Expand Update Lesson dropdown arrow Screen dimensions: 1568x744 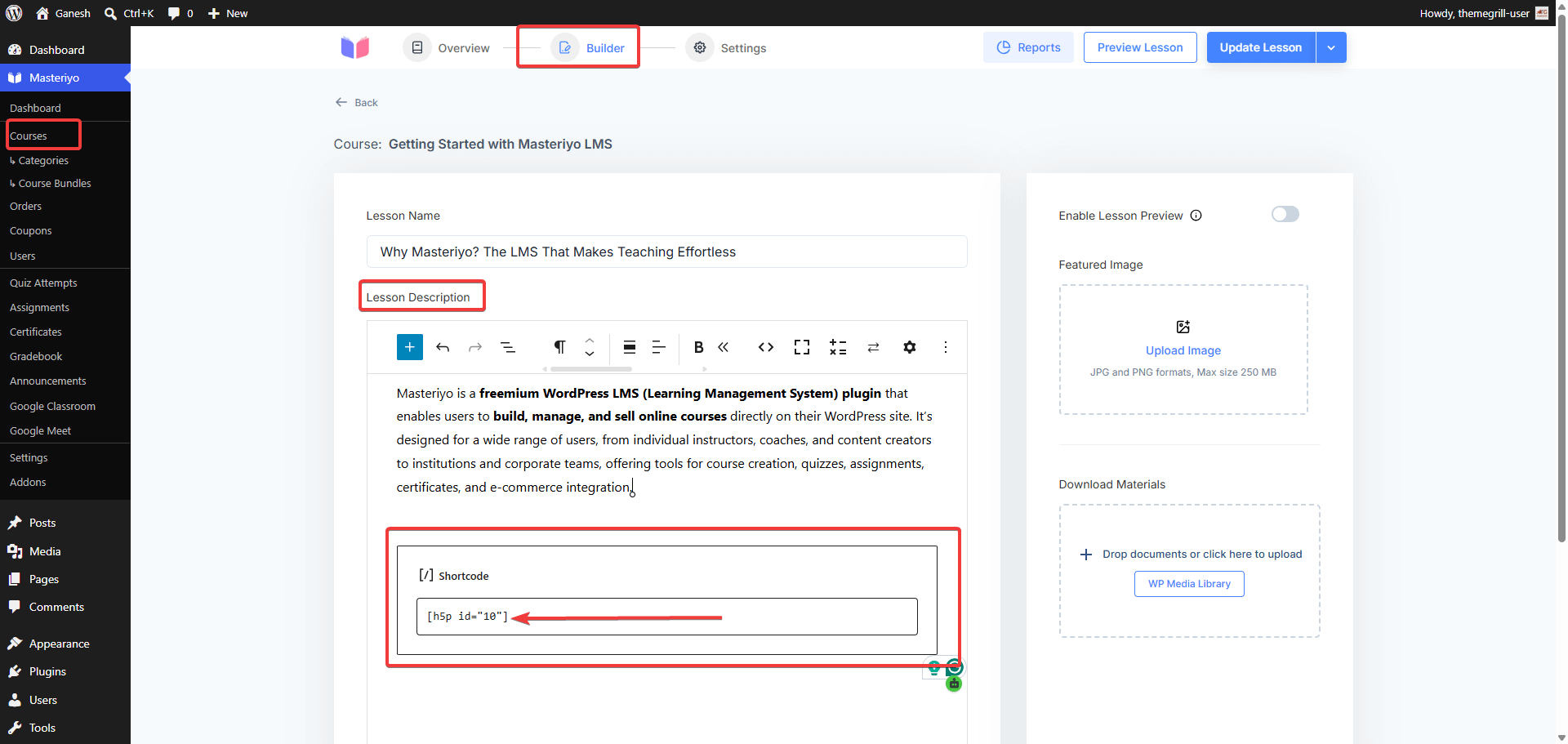coord(1331,47)
